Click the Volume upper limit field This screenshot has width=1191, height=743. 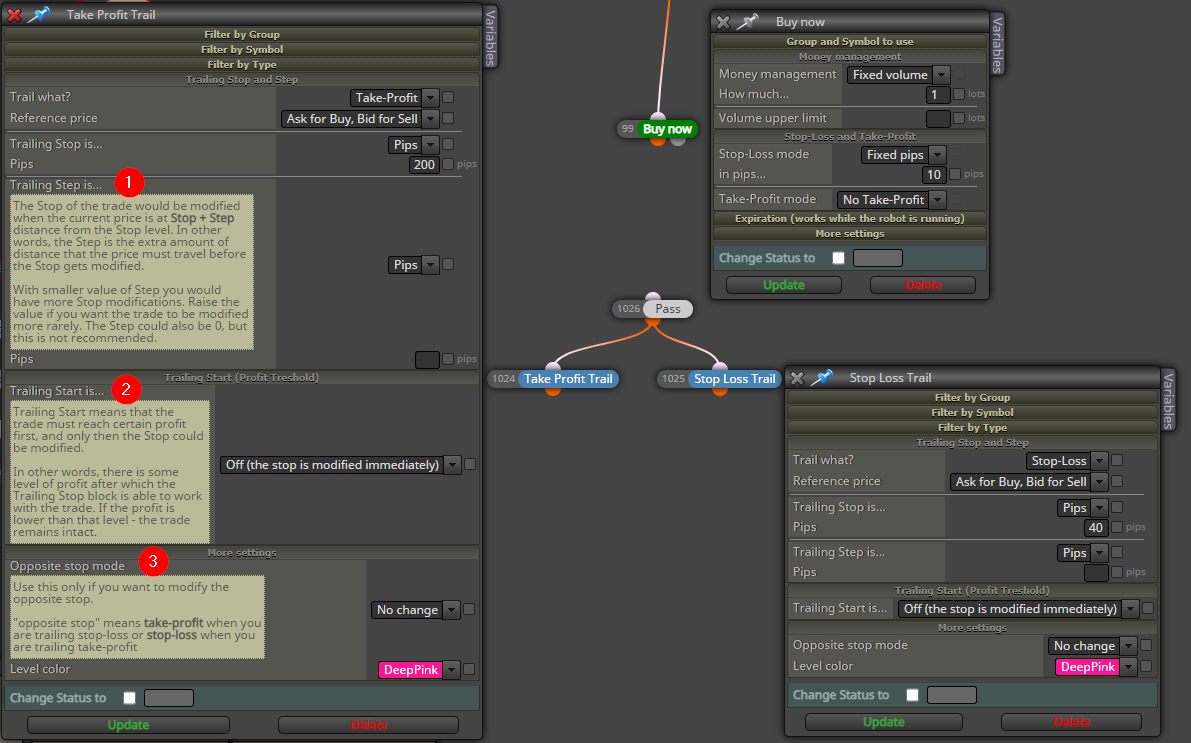coord(939,119)
